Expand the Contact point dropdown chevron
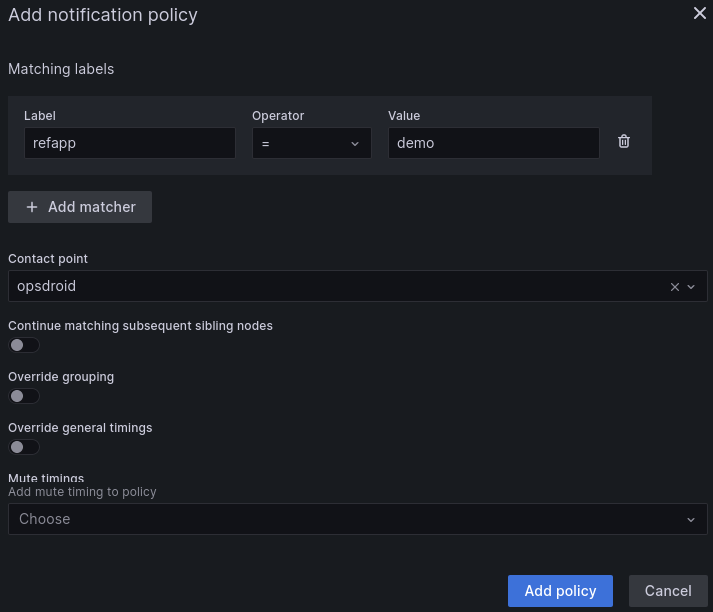The height and width of the screenshot is (612, 713). [x=691, y=287]
